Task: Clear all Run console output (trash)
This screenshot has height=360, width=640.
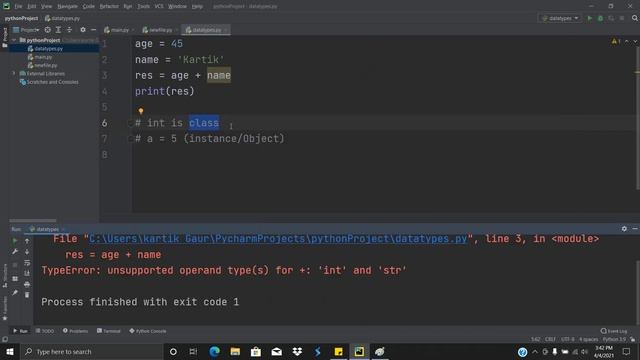Action: pyautogui.click(x=27, y=295)
